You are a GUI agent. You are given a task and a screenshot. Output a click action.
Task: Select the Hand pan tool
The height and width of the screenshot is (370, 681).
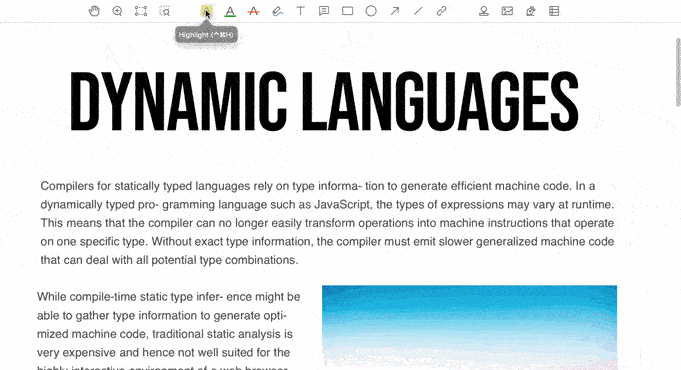tap(94, 11)
